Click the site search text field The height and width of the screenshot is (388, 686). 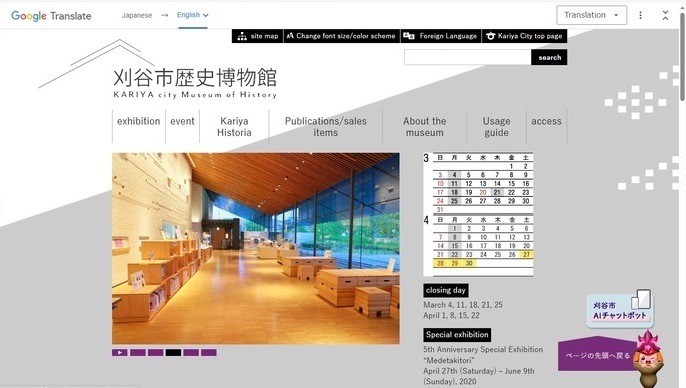(x=468, y=57)
